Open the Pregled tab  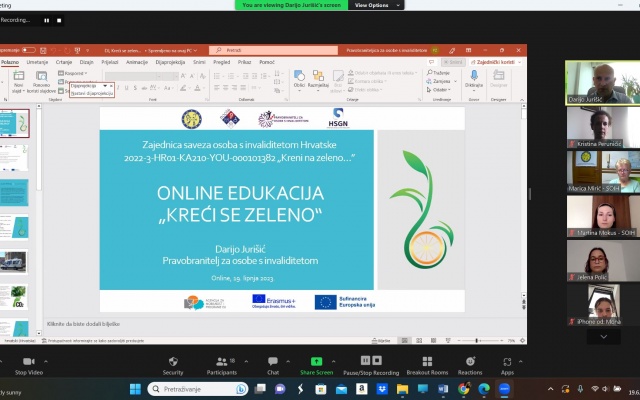click(x=222, y=62)
